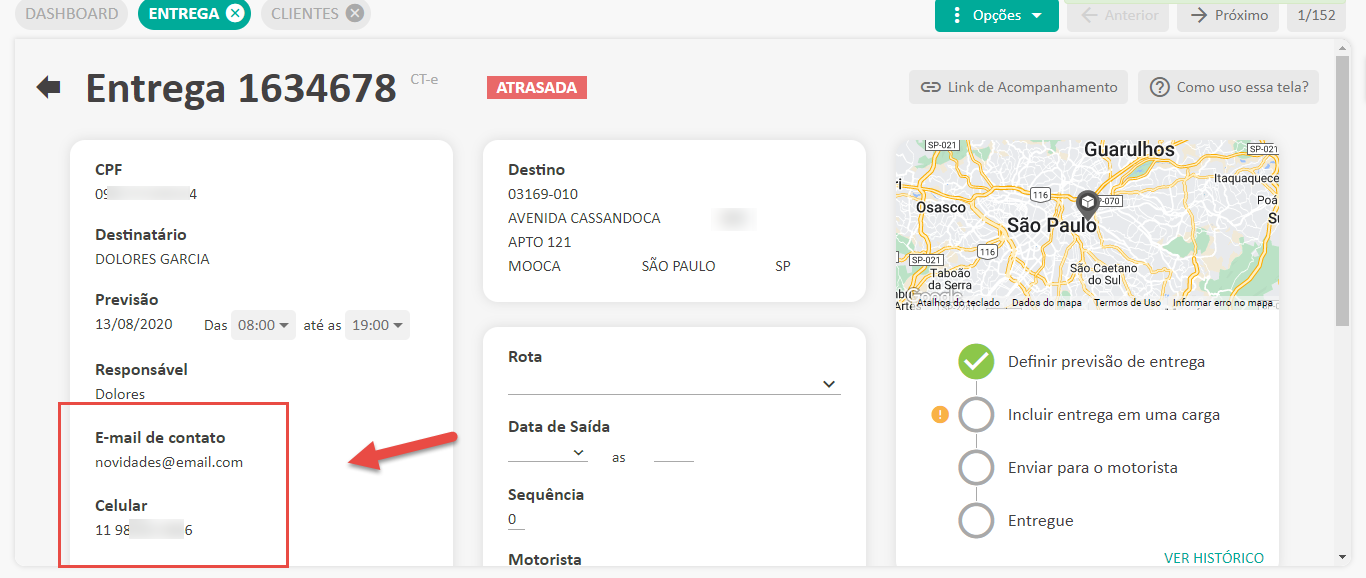Screen dimensions: 1366x578
Task: Close the CLIENTES tab with its X
Action: point(354,14)
